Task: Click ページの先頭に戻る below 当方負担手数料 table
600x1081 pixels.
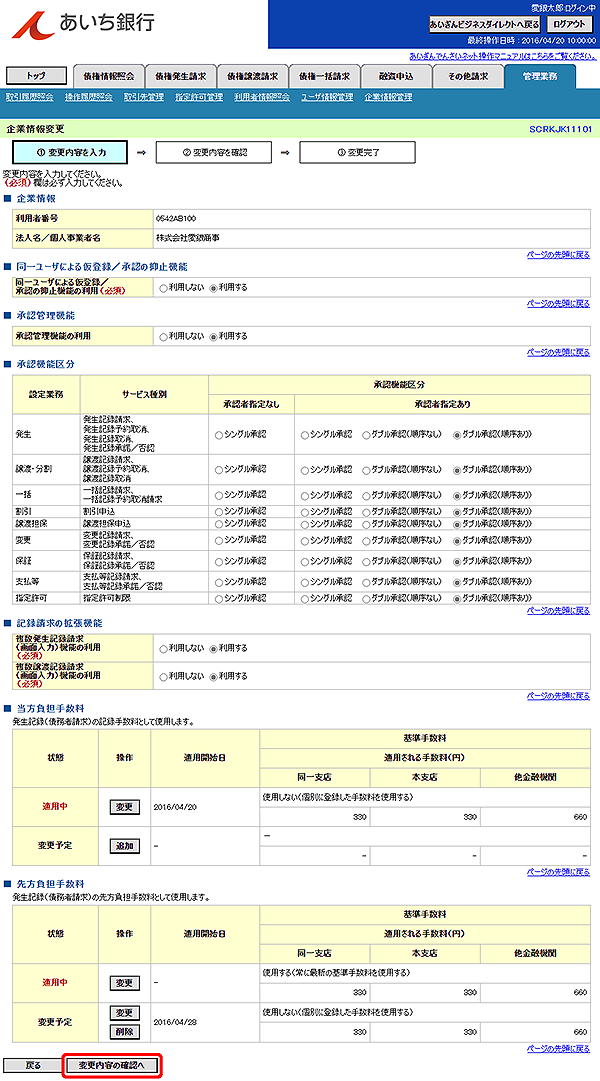Action: pos(559,871)
